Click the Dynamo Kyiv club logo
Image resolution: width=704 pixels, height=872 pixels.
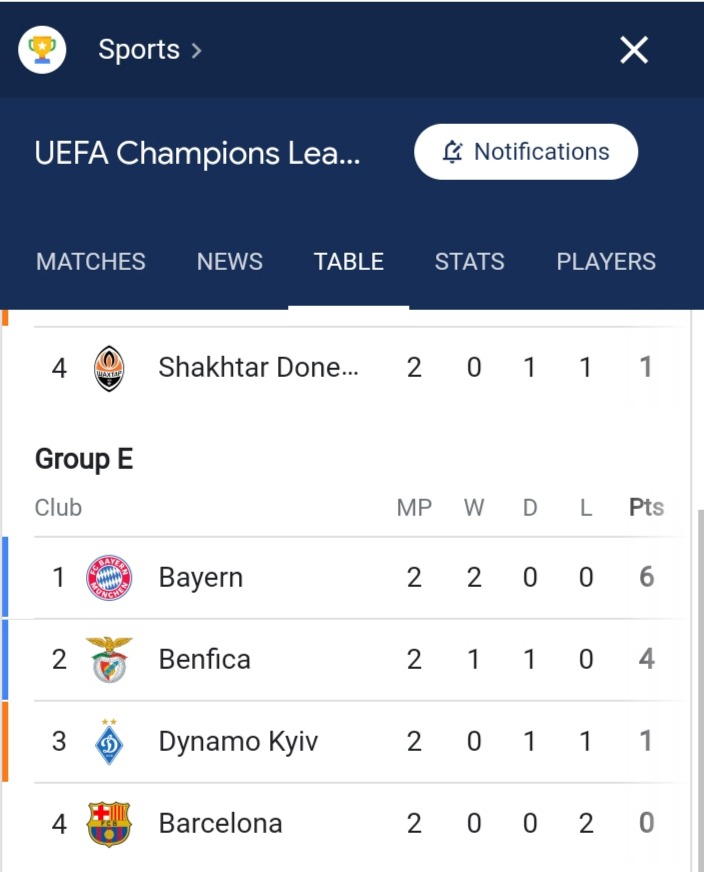[109, 742]
